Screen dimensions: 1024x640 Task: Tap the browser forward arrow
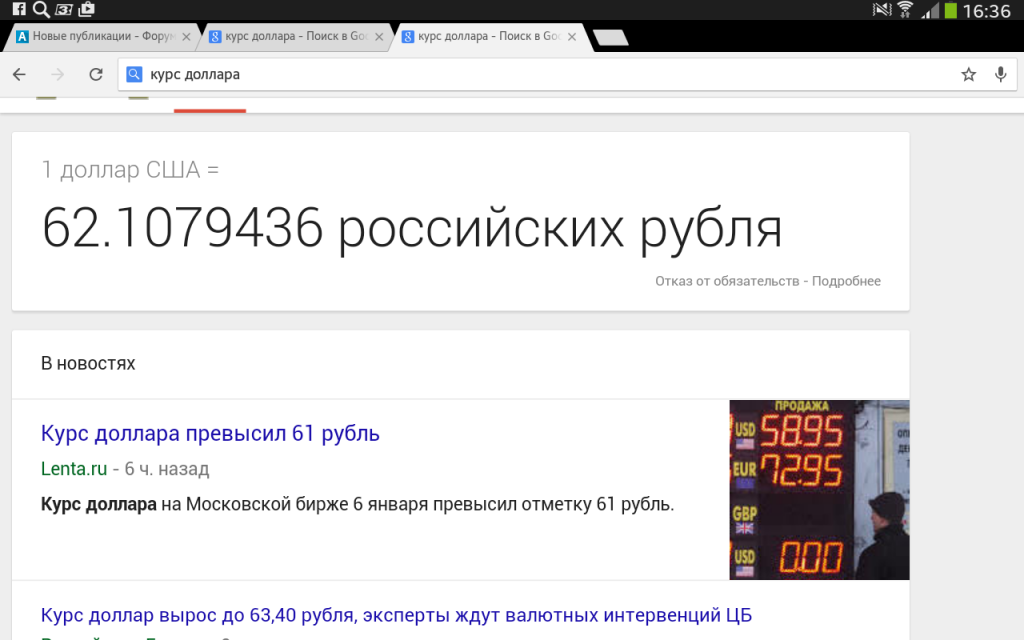[58, 74]
